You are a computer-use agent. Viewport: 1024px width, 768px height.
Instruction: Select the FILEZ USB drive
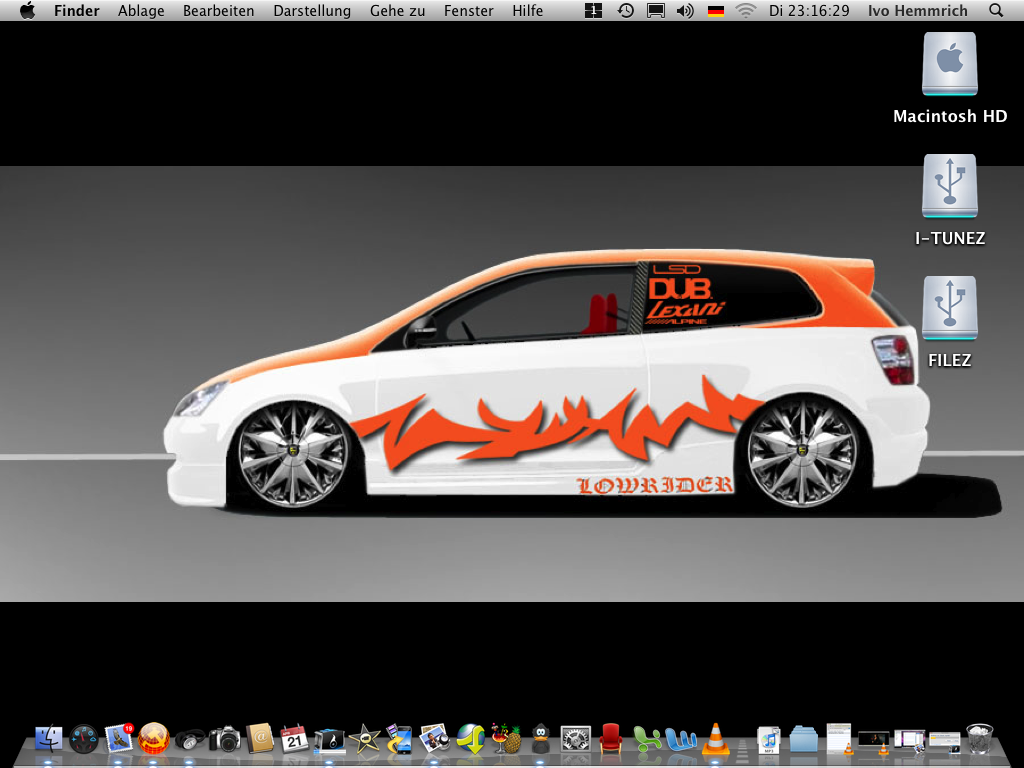click(x=949, y=310)
